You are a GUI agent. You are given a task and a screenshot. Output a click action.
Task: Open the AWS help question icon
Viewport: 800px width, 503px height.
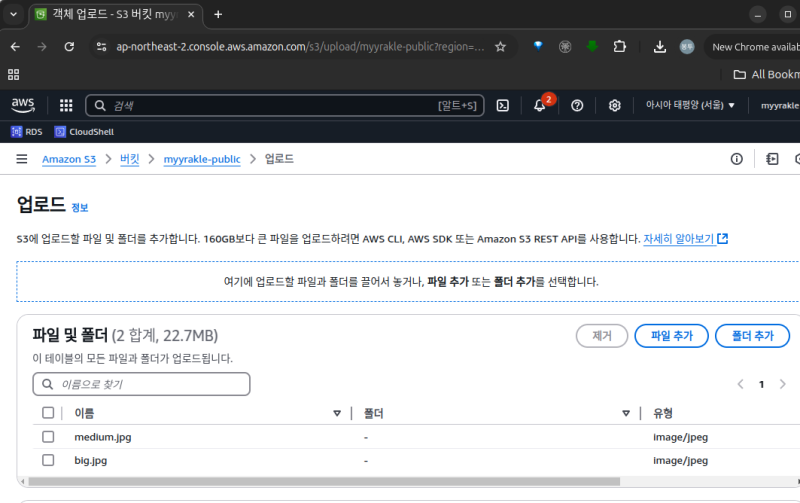pyautogui.click(x=577, y=106)
